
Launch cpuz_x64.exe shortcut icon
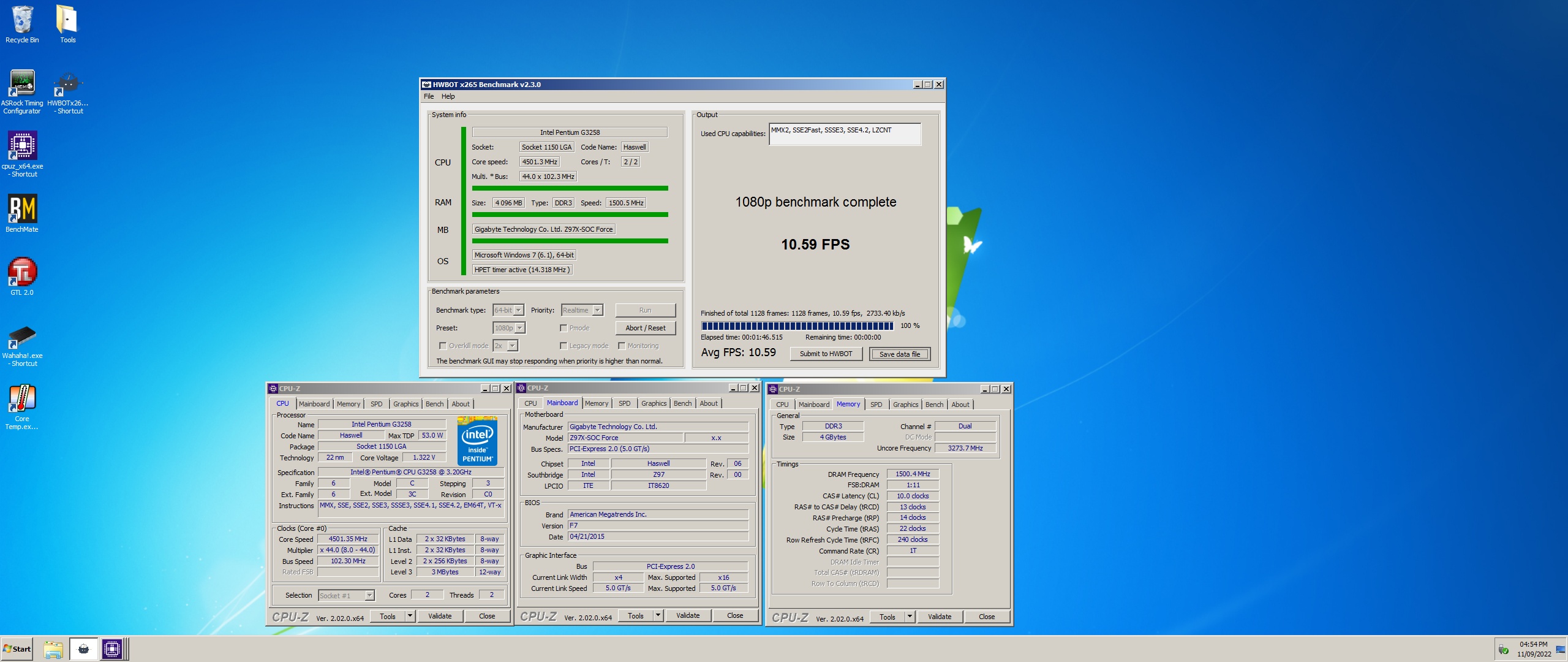[22, 154]
